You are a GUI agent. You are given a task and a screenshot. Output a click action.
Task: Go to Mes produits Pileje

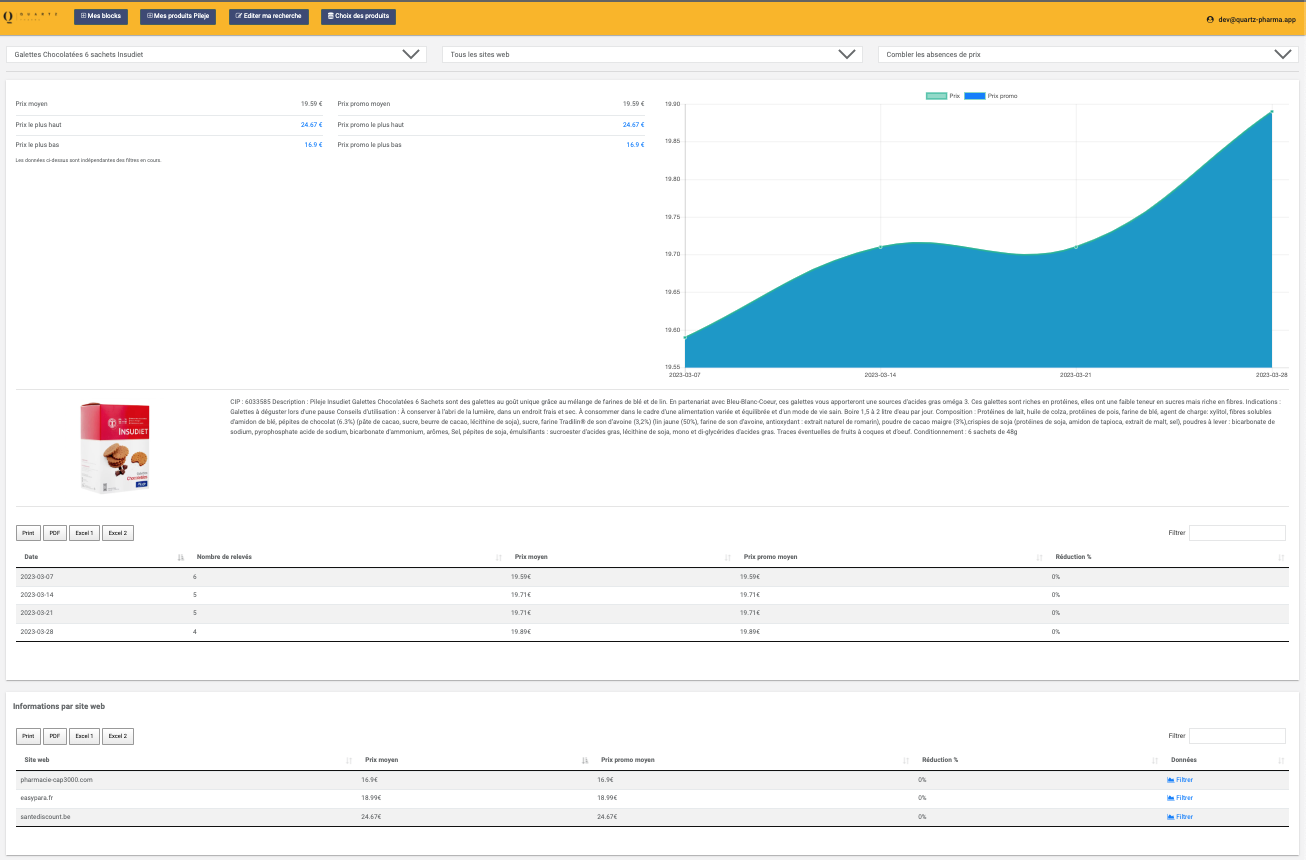178,17
